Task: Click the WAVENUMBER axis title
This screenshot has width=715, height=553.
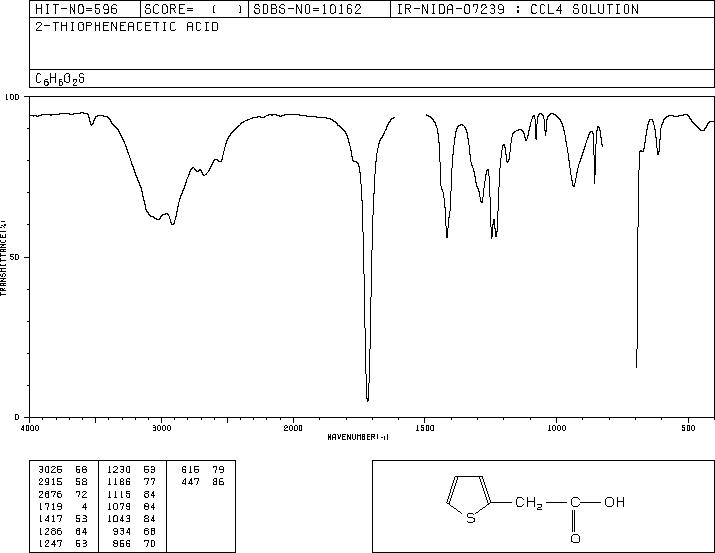Action: tap(358, 437)
